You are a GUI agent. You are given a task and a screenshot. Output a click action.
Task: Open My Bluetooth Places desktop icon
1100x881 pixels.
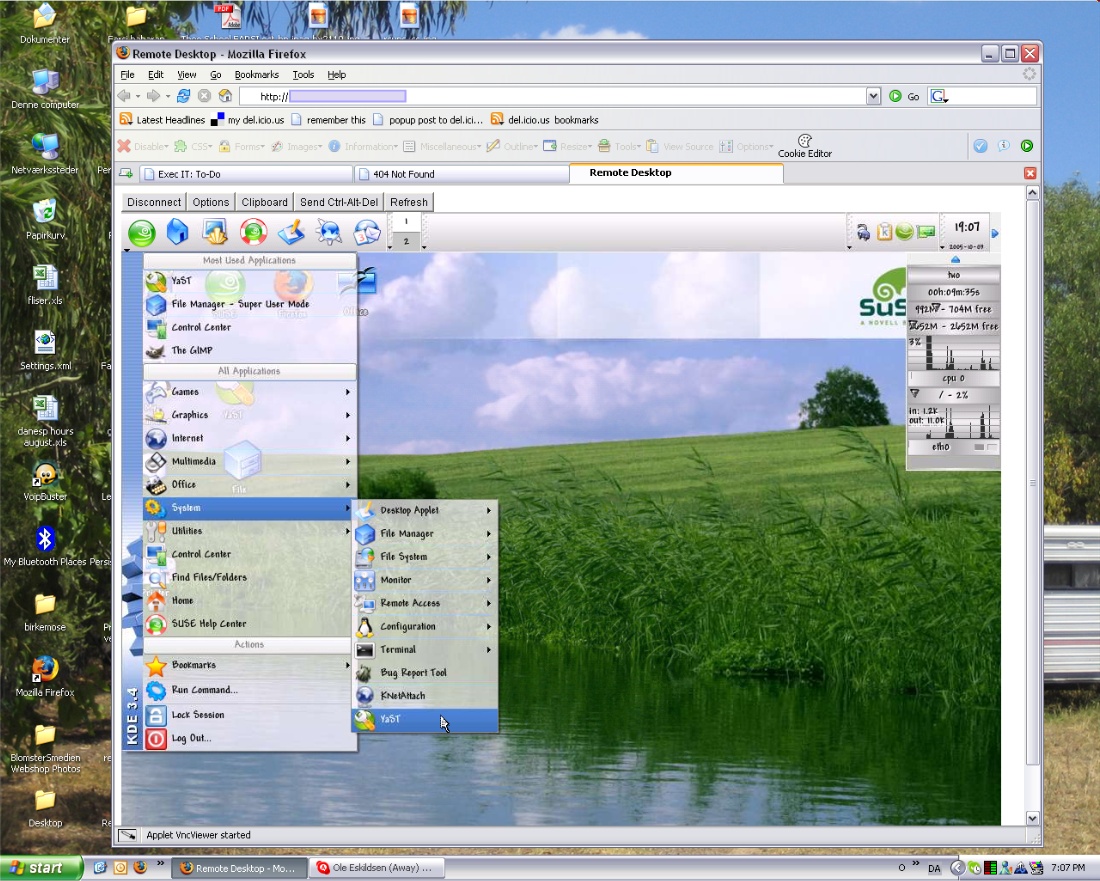[x=46, y=546]
